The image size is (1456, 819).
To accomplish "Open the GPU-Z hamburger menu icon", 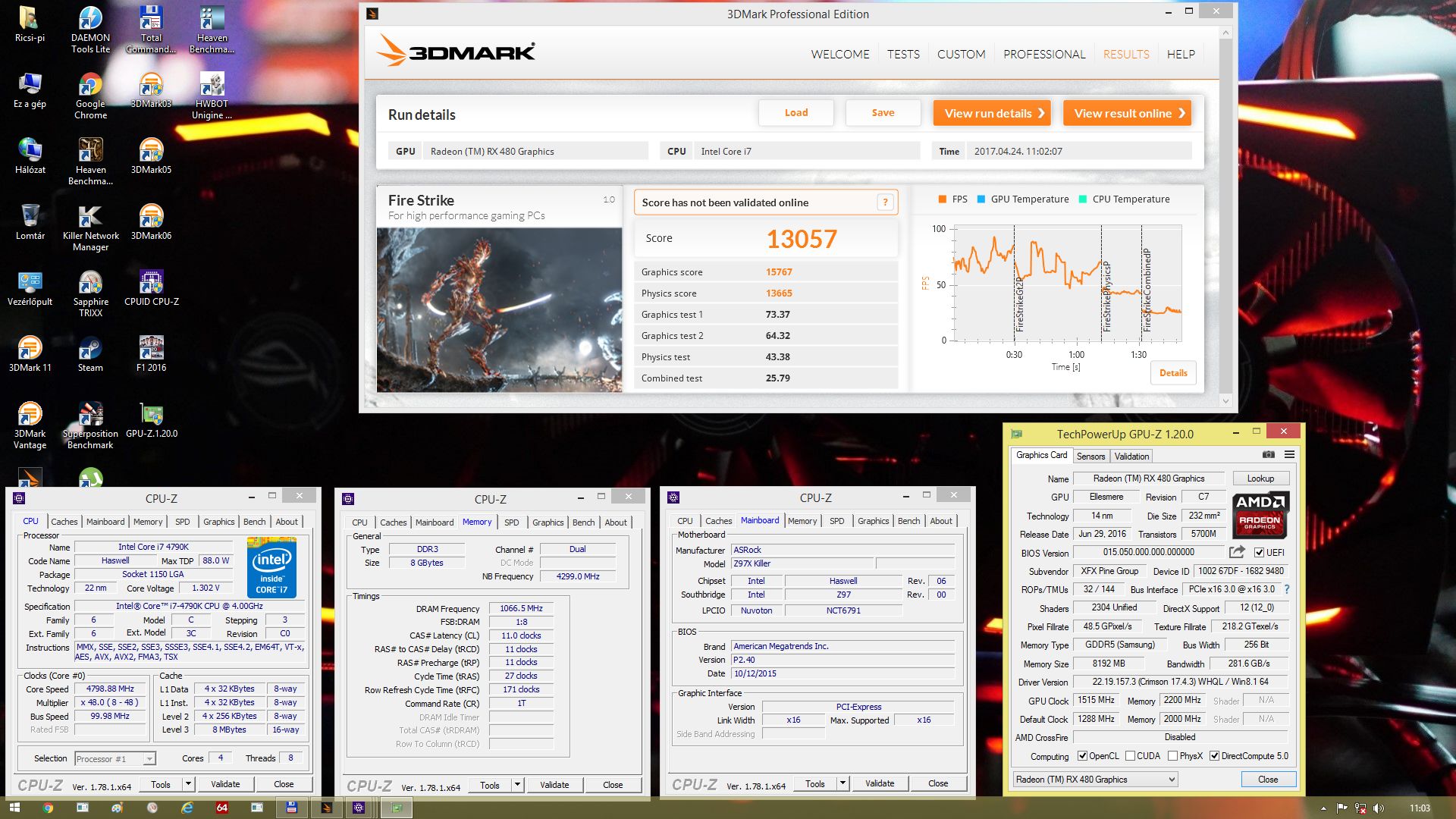I will 1289,455.
